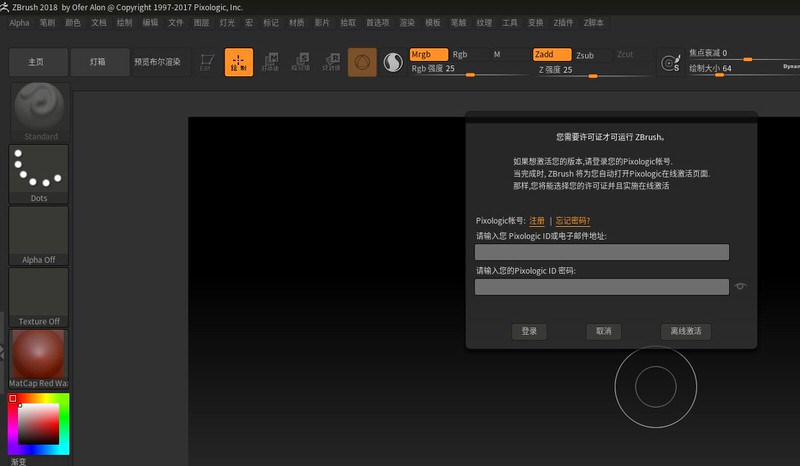Open the 图层 menu
Screen dimensions: 800x466
(x=202, y=23)
